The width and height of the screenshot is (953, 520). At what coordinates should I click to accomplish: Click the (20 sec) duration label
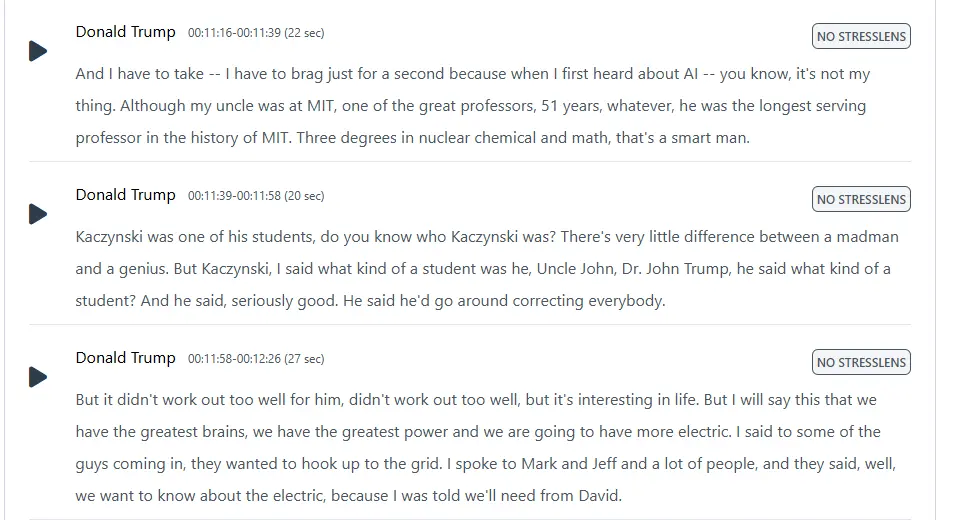pyautogui.click(x=304, y=196)
